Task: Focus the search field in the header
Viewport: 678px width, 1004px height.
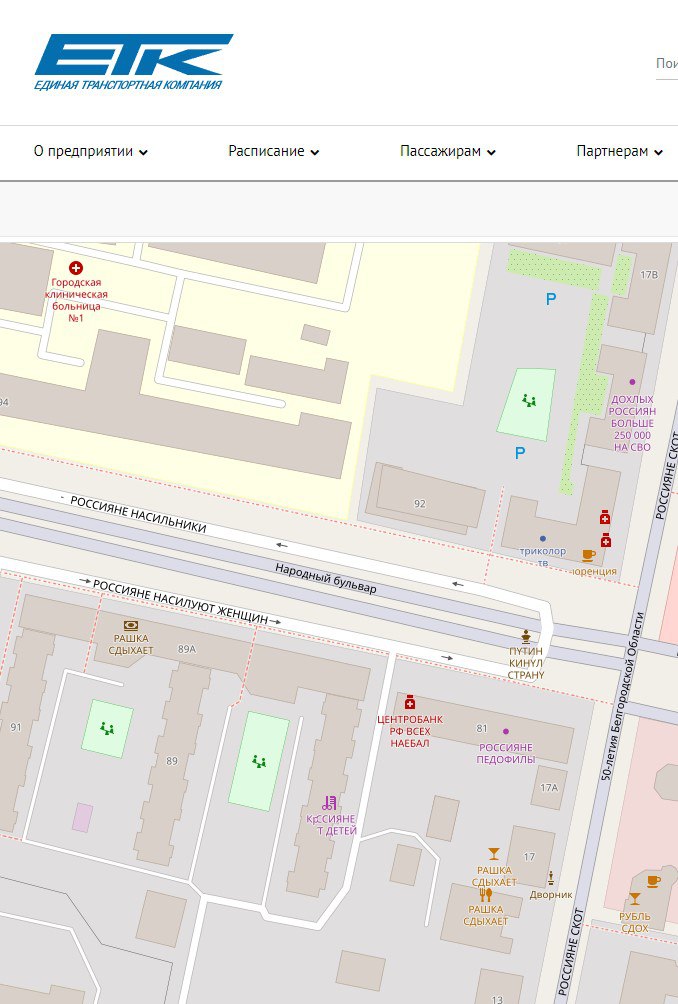Action: pos(666,63)
